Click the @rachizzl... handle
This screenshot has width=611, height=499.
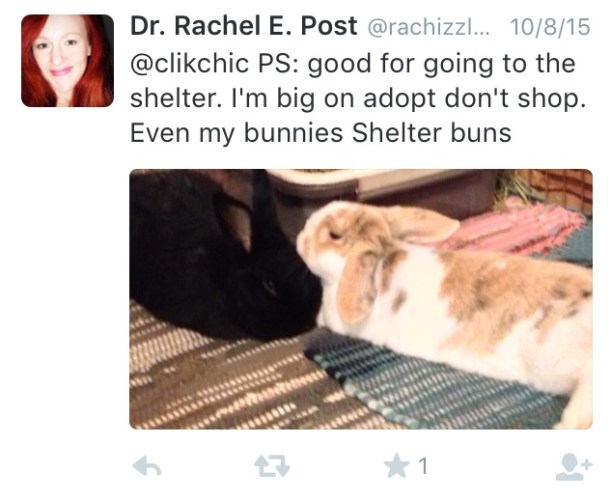click(x=429, y=27)
